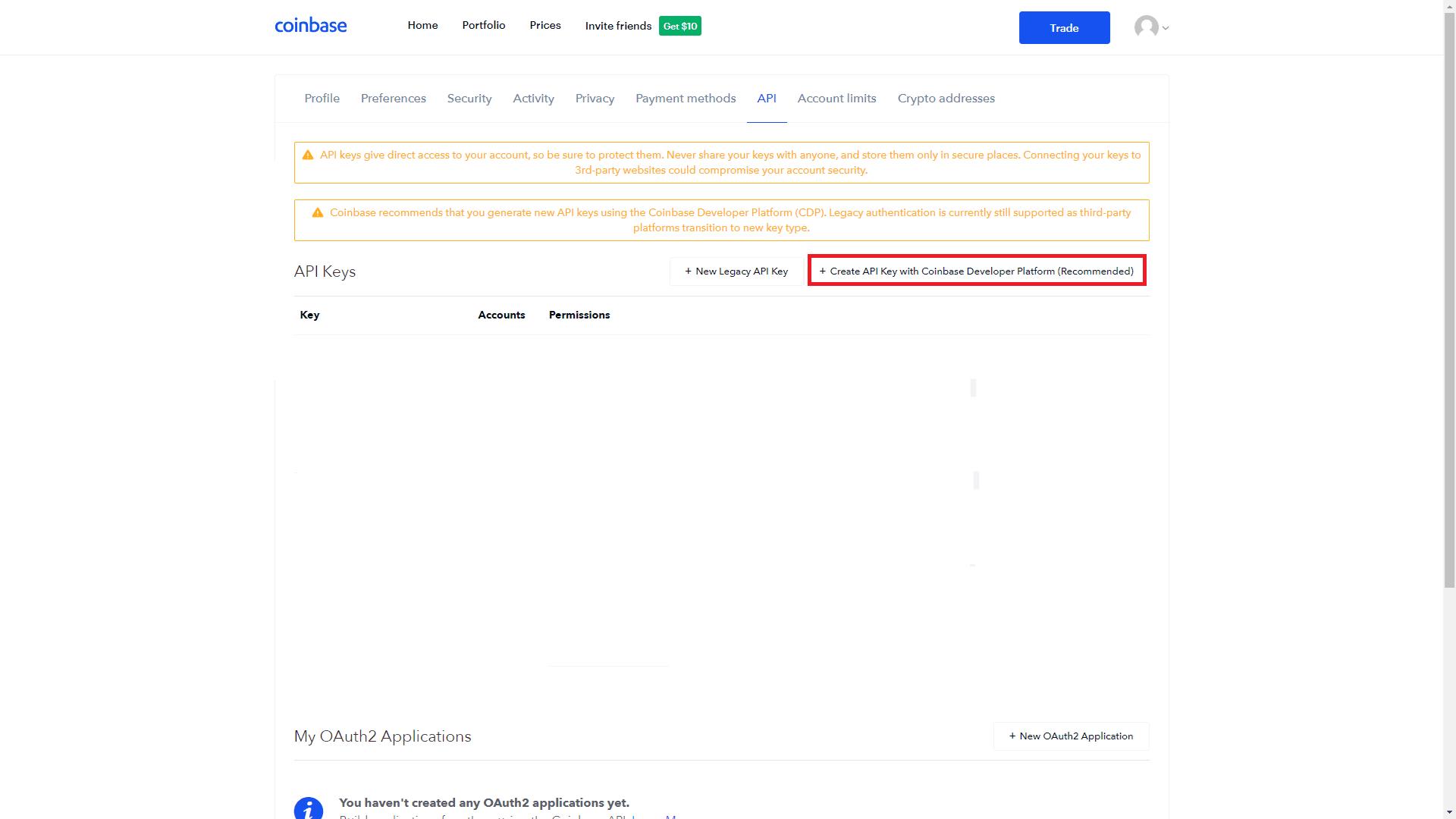Create API Key with Coinbase Developer Platform
Viewport: 1456px width, 819px height.
(x=977, y=271)
